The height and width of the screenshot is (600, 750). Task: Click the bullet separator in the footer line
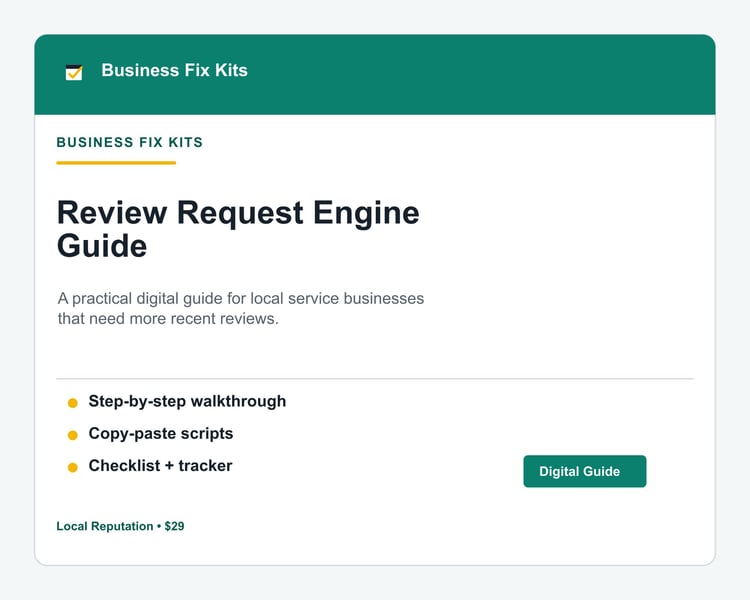coord(159,526)
